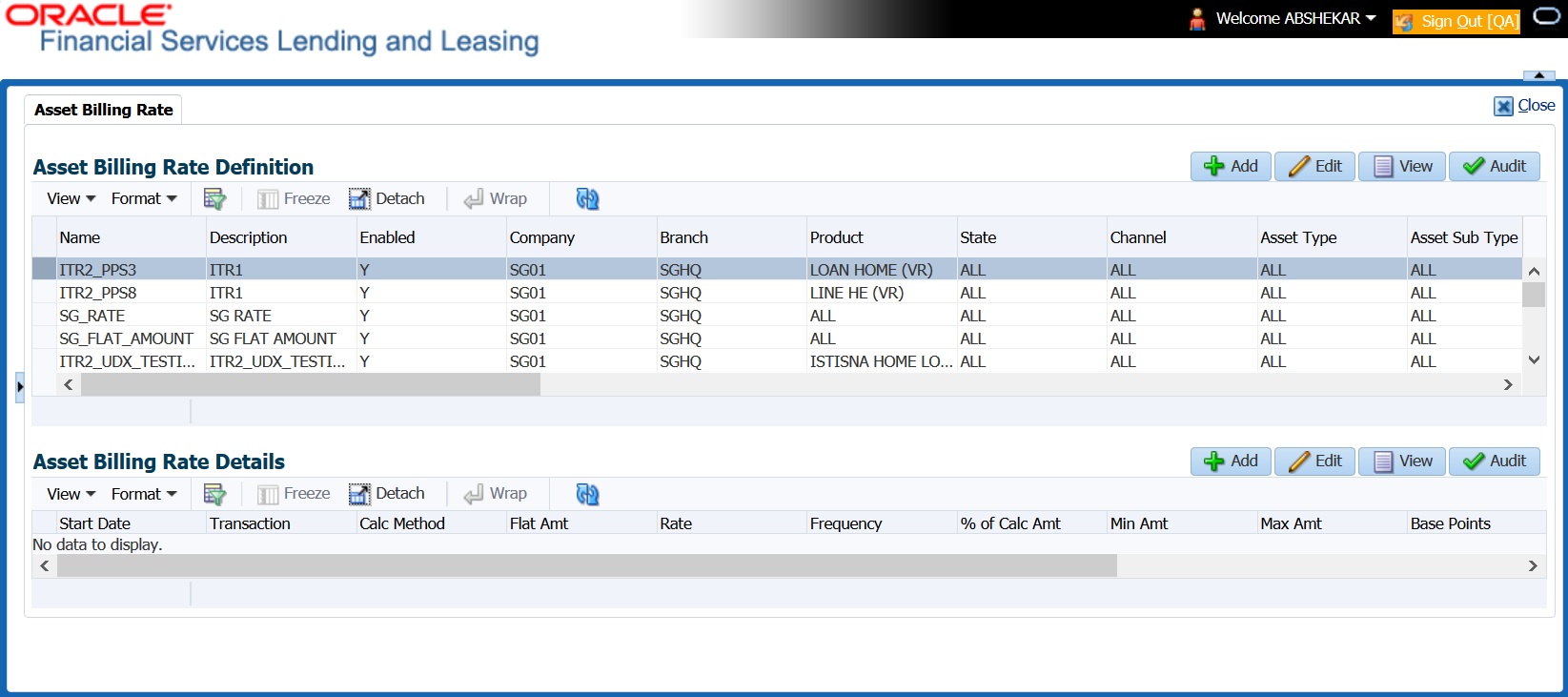Click the Base Points column header
The image size is (1568, 697).
tap(1477, 523)
